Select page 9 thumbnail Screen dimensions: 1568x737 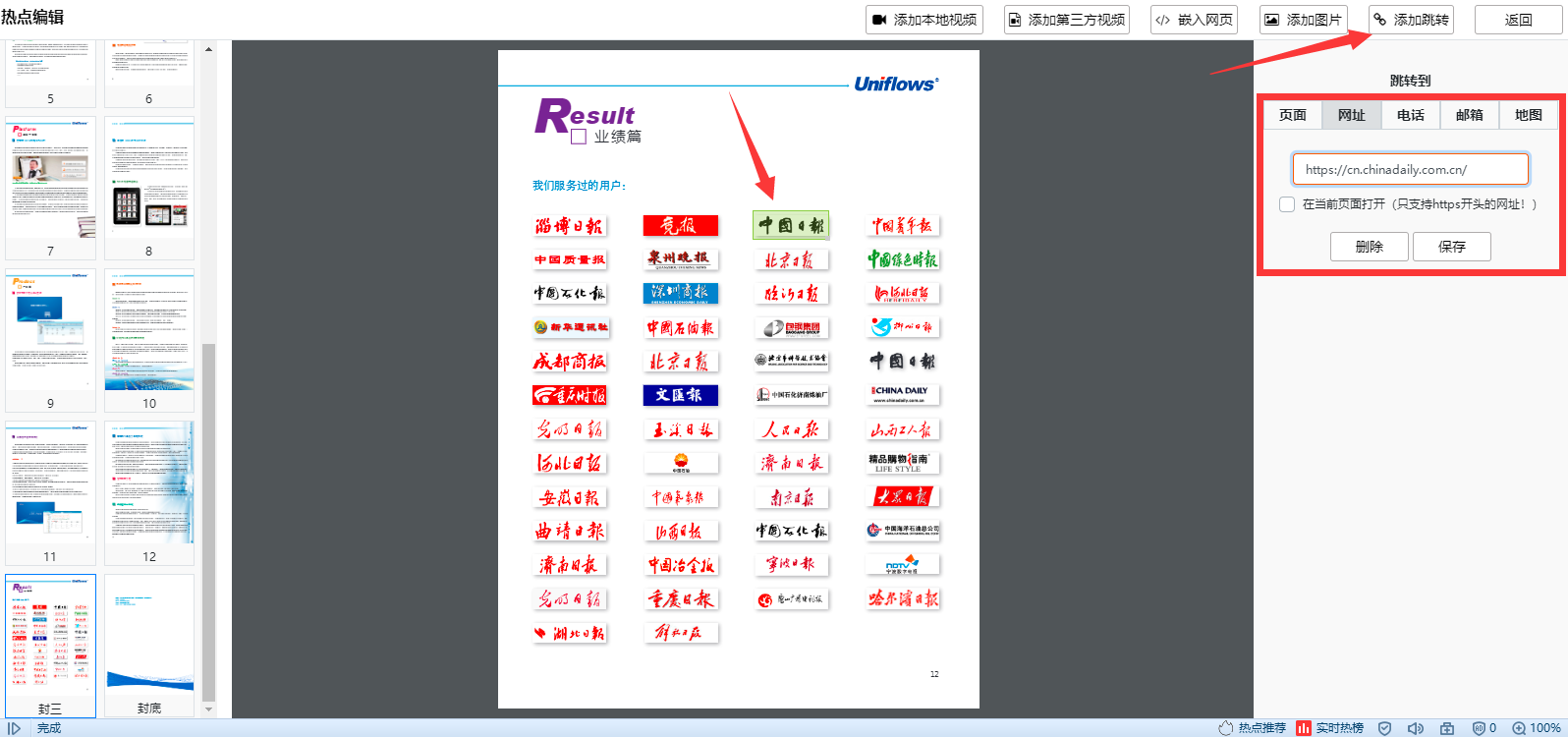click(51, 334)
